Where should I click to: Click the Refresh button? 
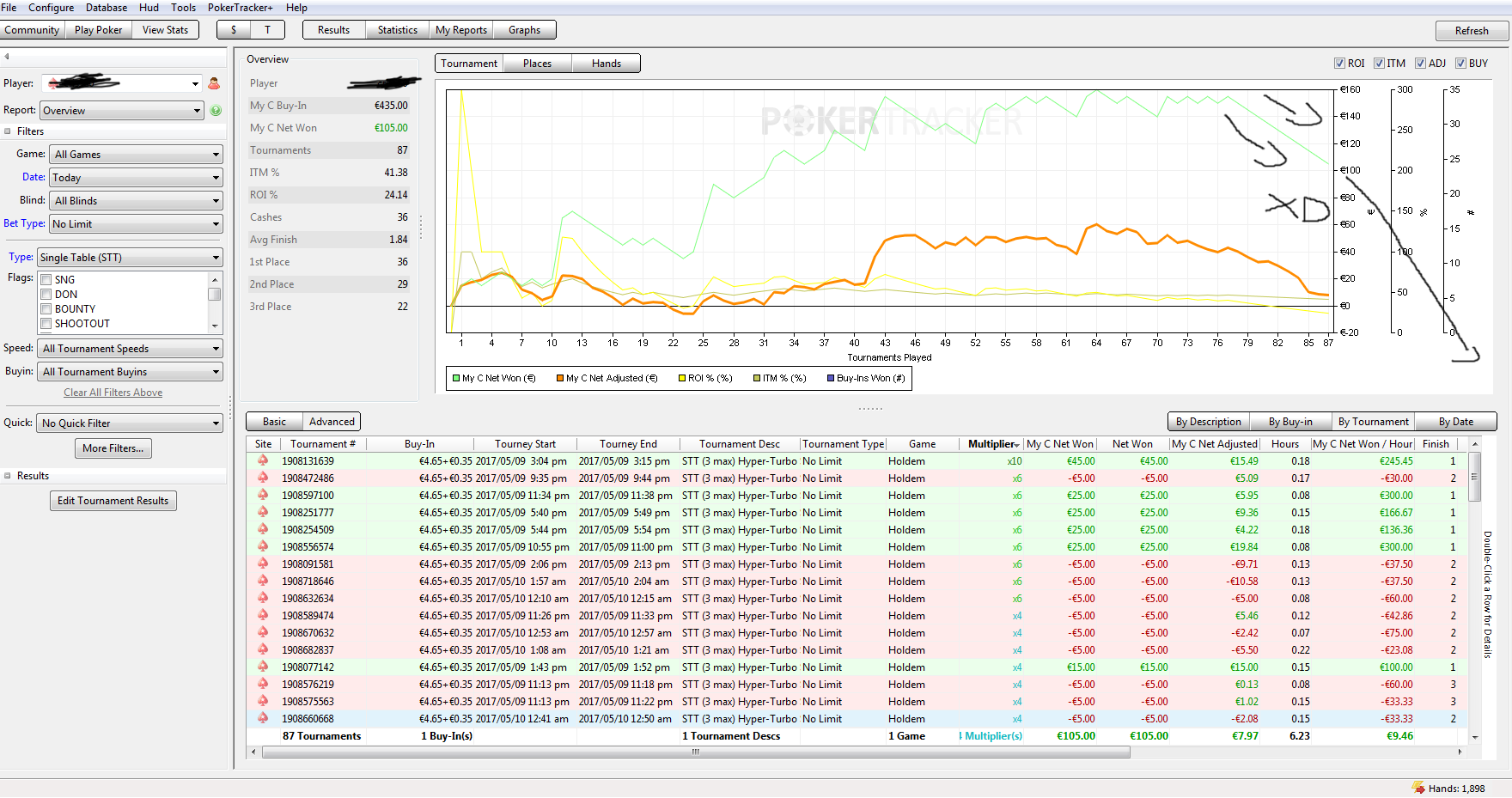(x=1472, y=31)
